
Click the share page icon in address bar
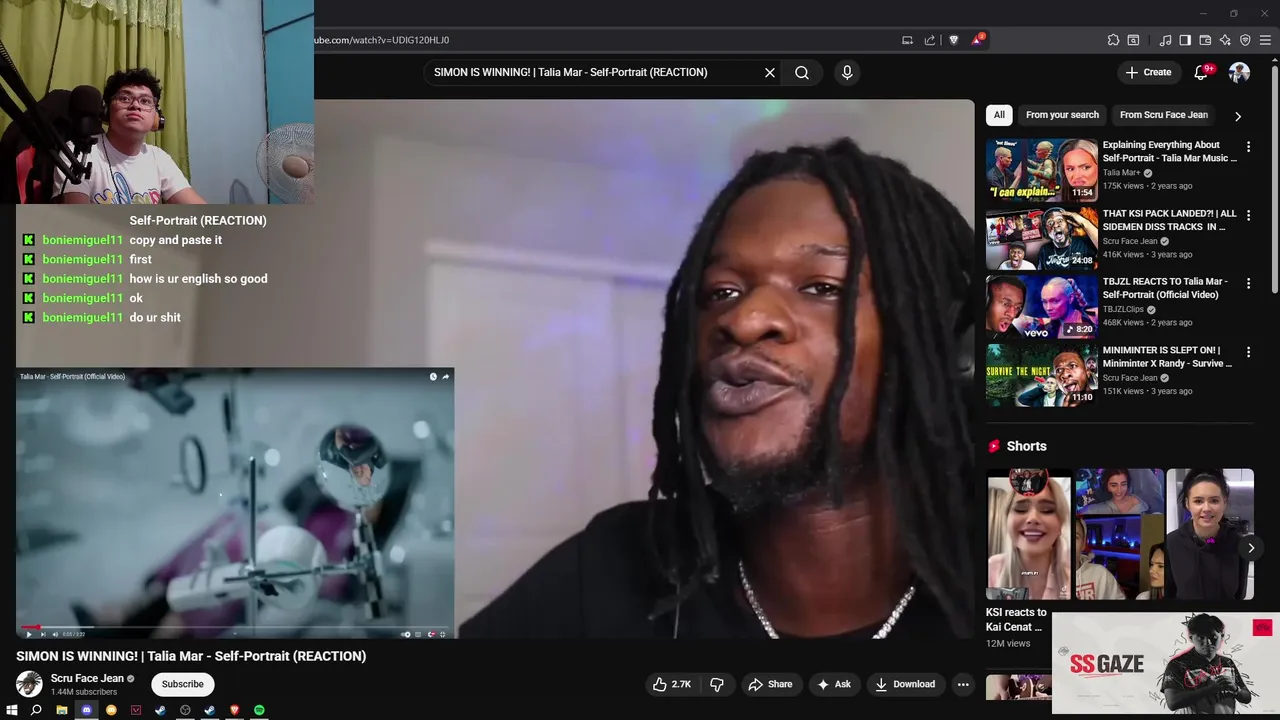(930, 40)
